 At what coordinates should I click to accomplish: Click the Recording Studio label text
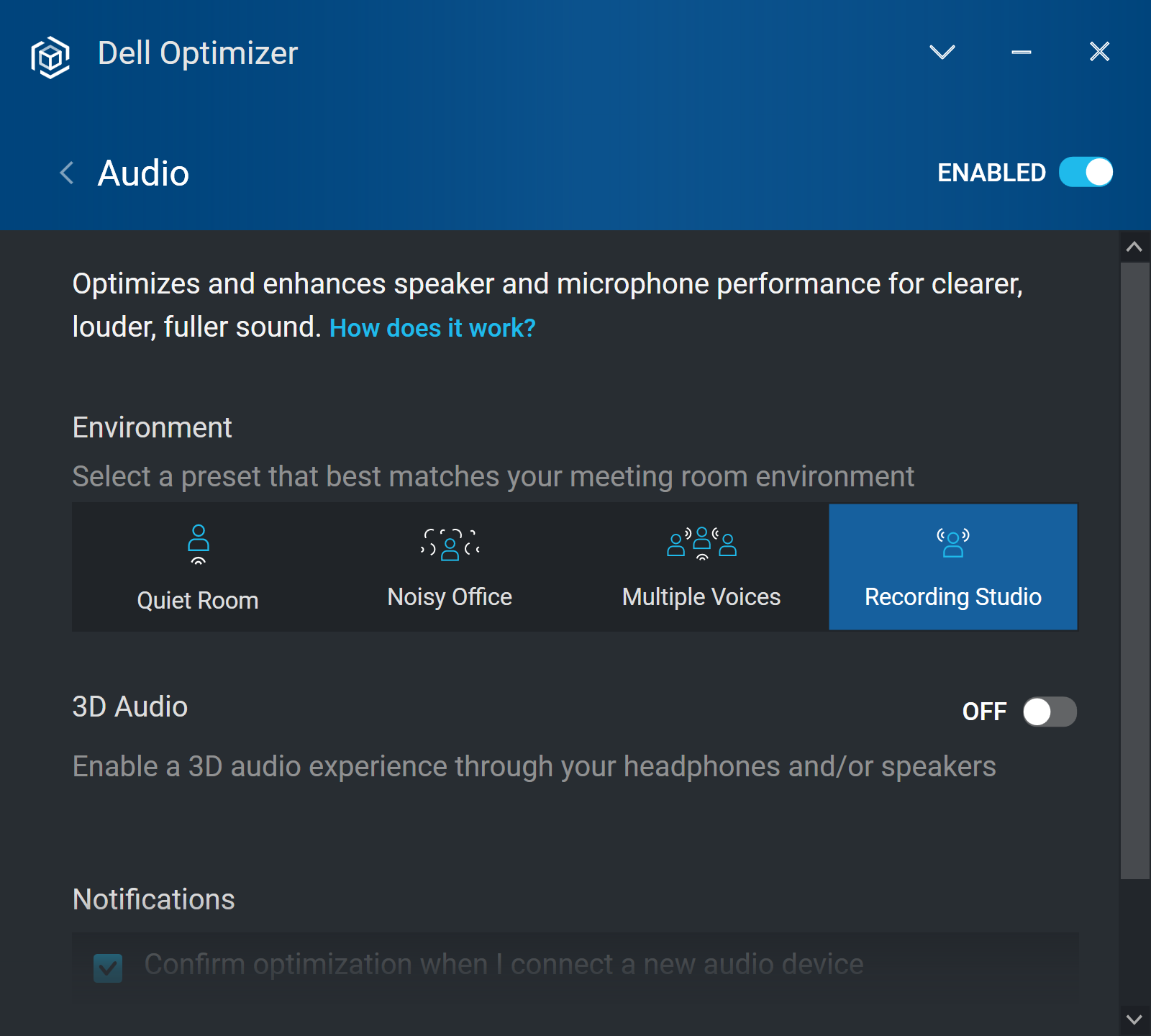pyautogui.click(x=953, y=597)
